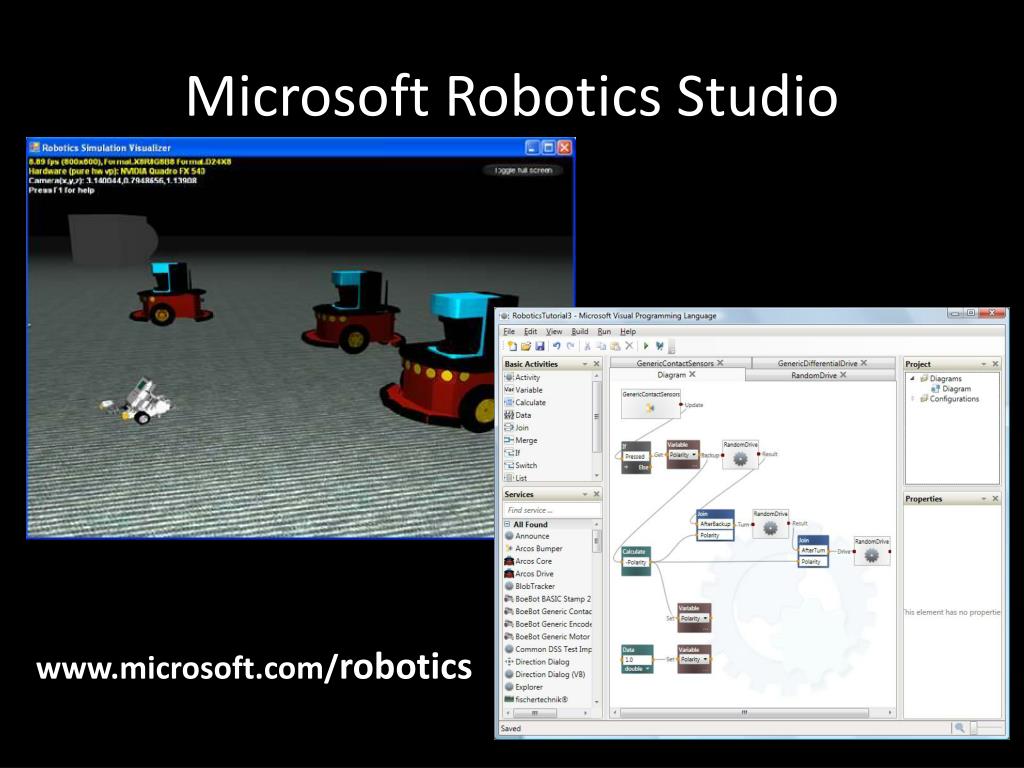Select the Activity item in Basic Activities

tap(522, 377)
